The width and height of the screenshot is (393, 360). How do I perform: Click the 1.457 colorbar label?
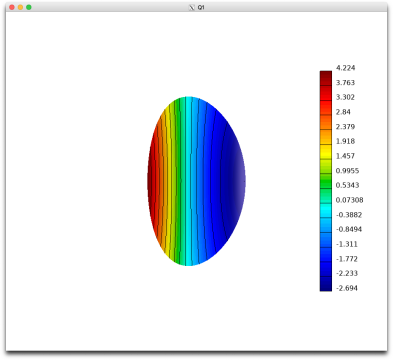click(x=345, y=156)
